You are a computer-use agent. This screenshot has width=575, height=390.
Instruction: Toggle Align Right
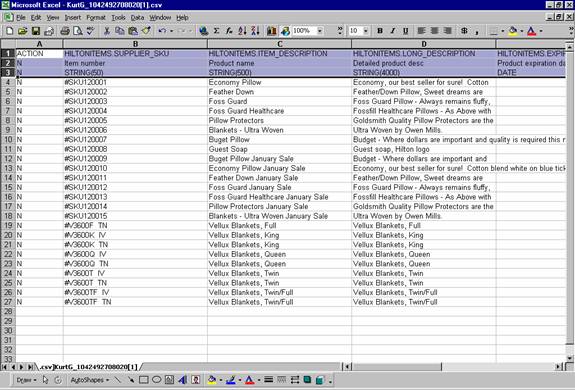coord(447,31)
